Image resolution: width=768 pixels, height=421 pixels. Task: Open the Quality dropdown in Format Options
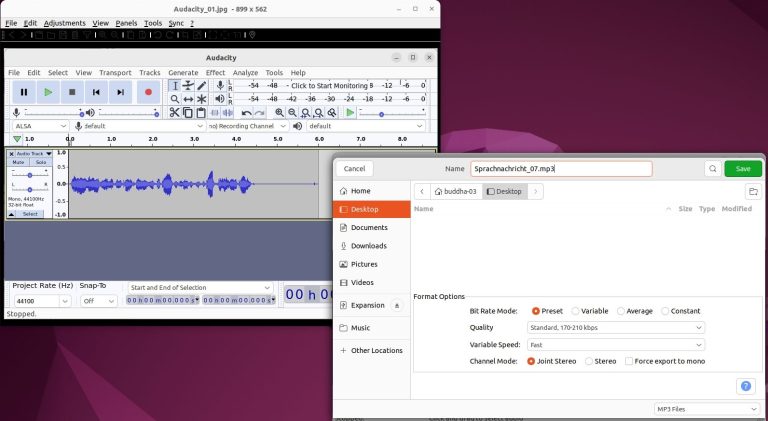pyautogui.click(x=616, y=327)
